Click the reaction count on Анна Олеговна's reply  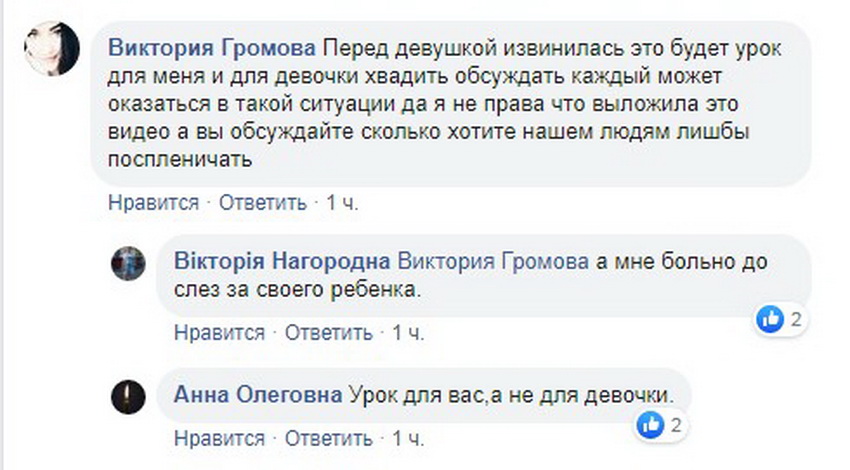click(x=677, y=427)
